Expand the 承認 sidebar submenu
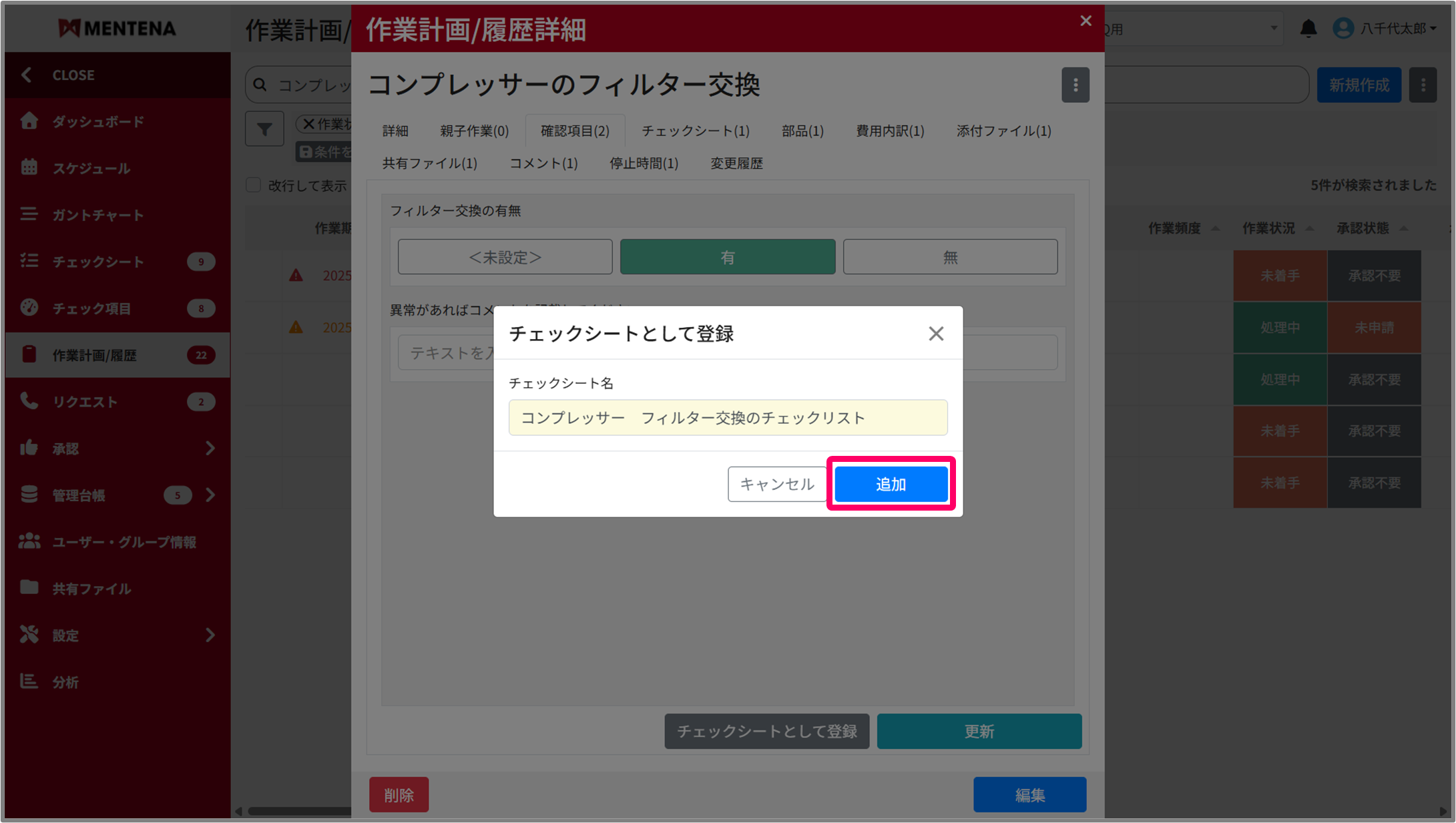1456x823 pixels. (x=210, y=448)
